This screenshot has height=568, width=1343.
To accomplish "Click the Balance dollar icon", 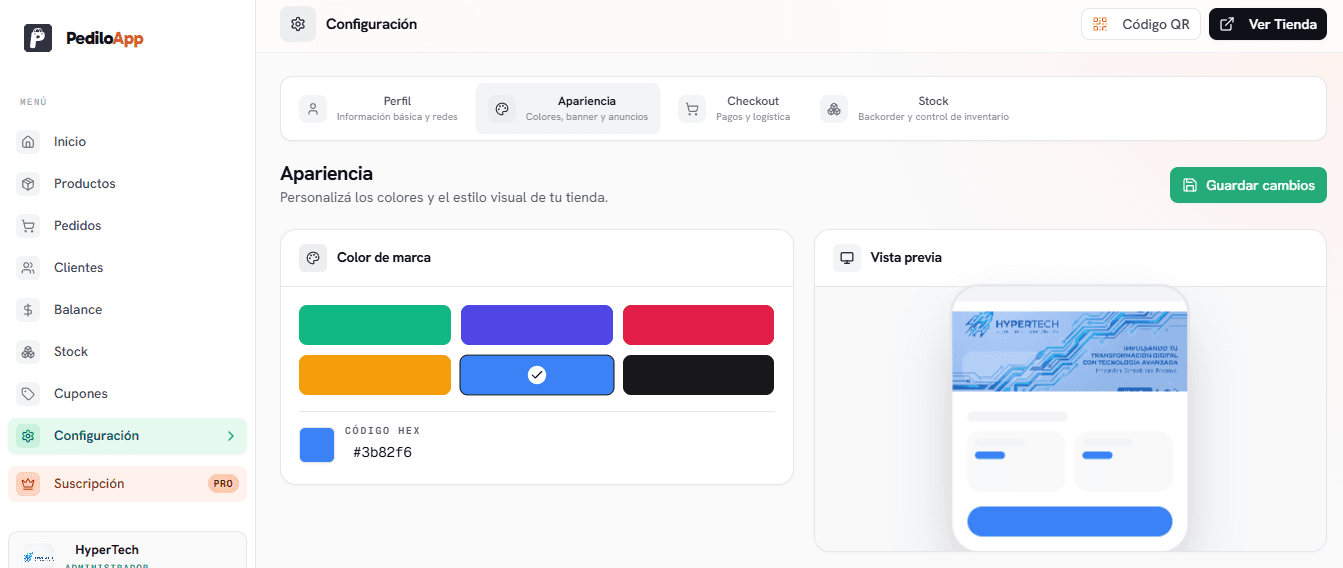I will tap(28, 310).
